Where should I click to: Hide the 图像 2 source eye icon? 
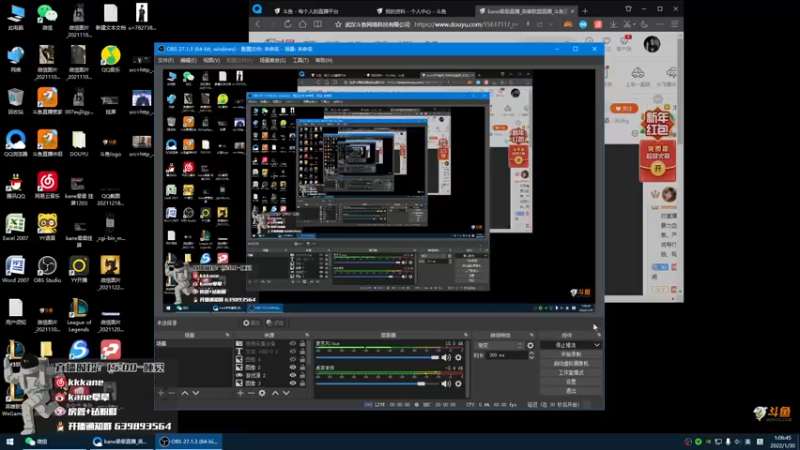point(293,367)
